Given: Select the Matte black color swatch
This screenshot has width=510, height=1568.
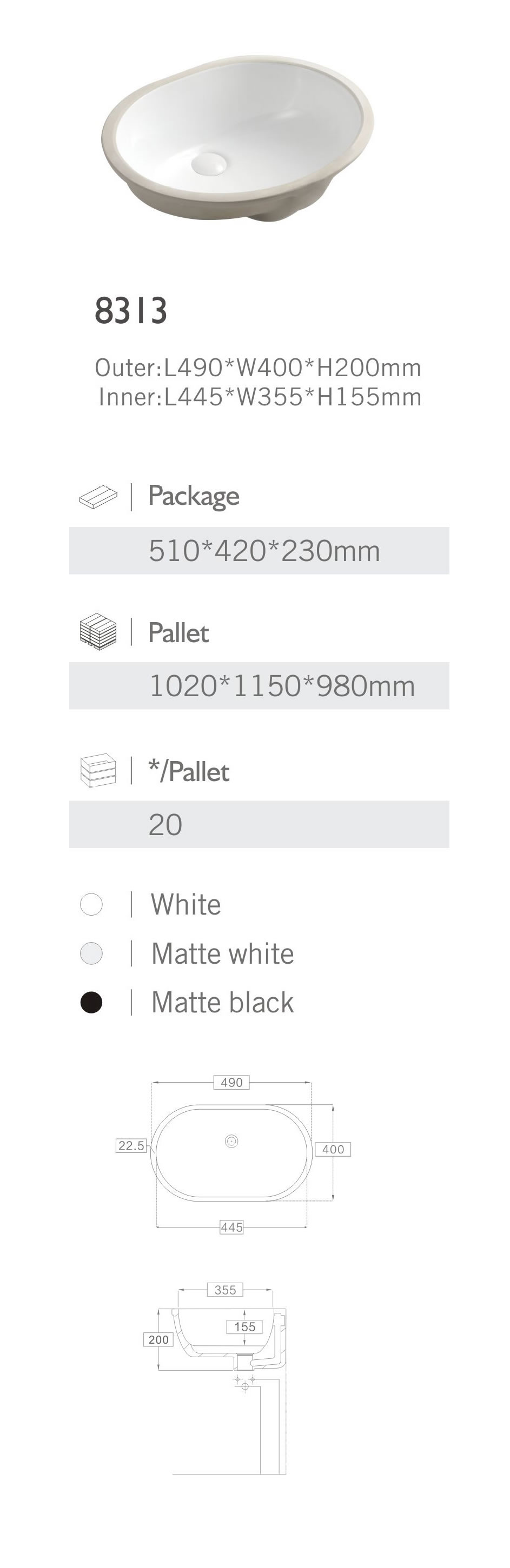Looking at the screenshot, I should 91,1002.
